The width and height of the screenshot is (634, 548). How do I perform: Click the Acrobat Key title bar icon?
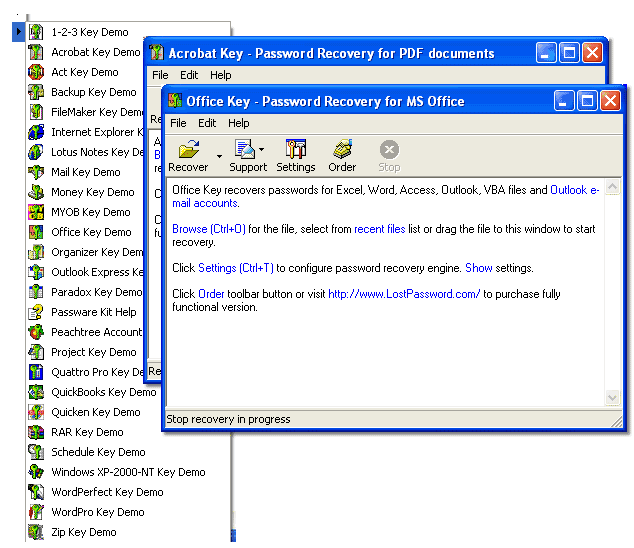[x=156, y=53]
